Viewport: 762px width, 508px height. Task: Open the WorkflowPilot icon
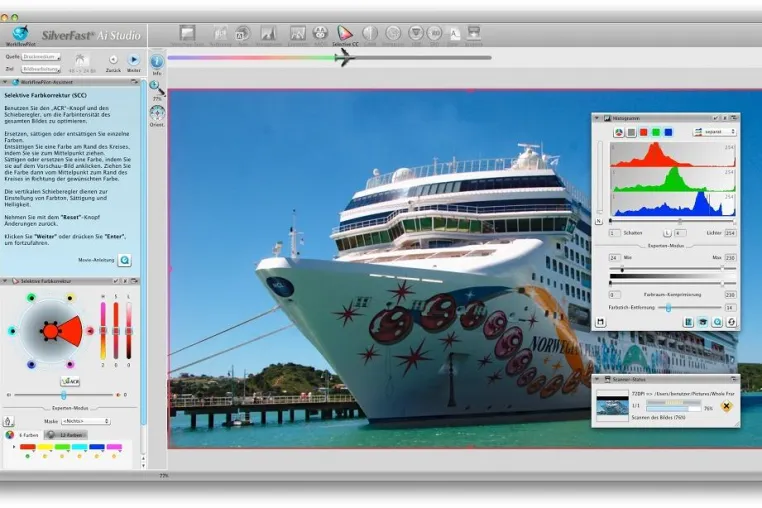[x=20, y=34]
